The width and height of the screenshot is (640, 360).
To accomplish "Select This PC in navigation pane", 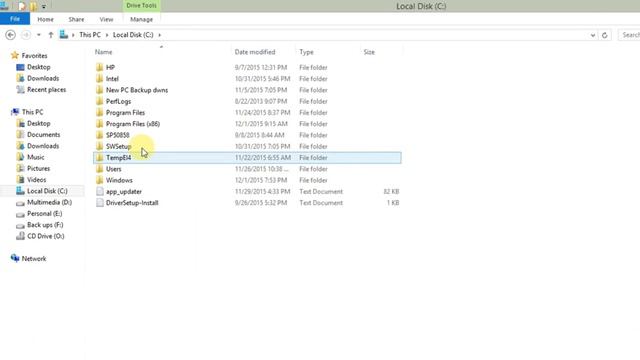I will pyautogui.click(x=32, y=112).
